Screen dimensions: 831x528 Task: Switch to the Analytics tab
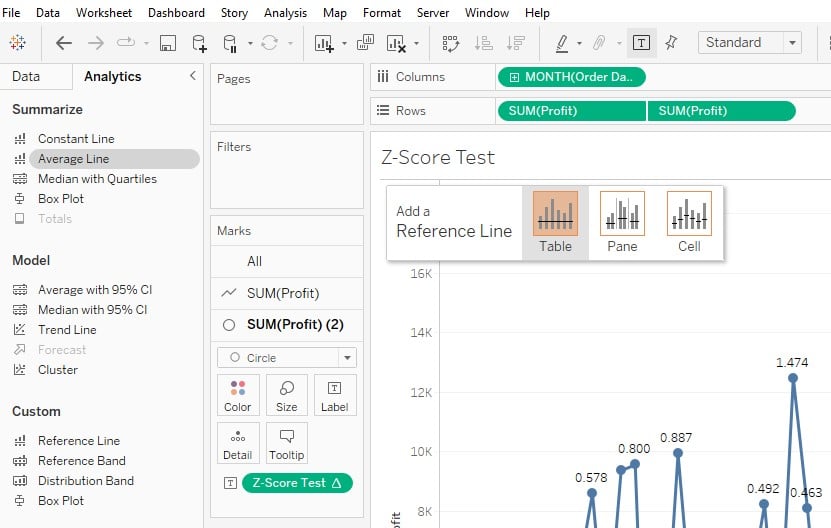tap(113, 76)
